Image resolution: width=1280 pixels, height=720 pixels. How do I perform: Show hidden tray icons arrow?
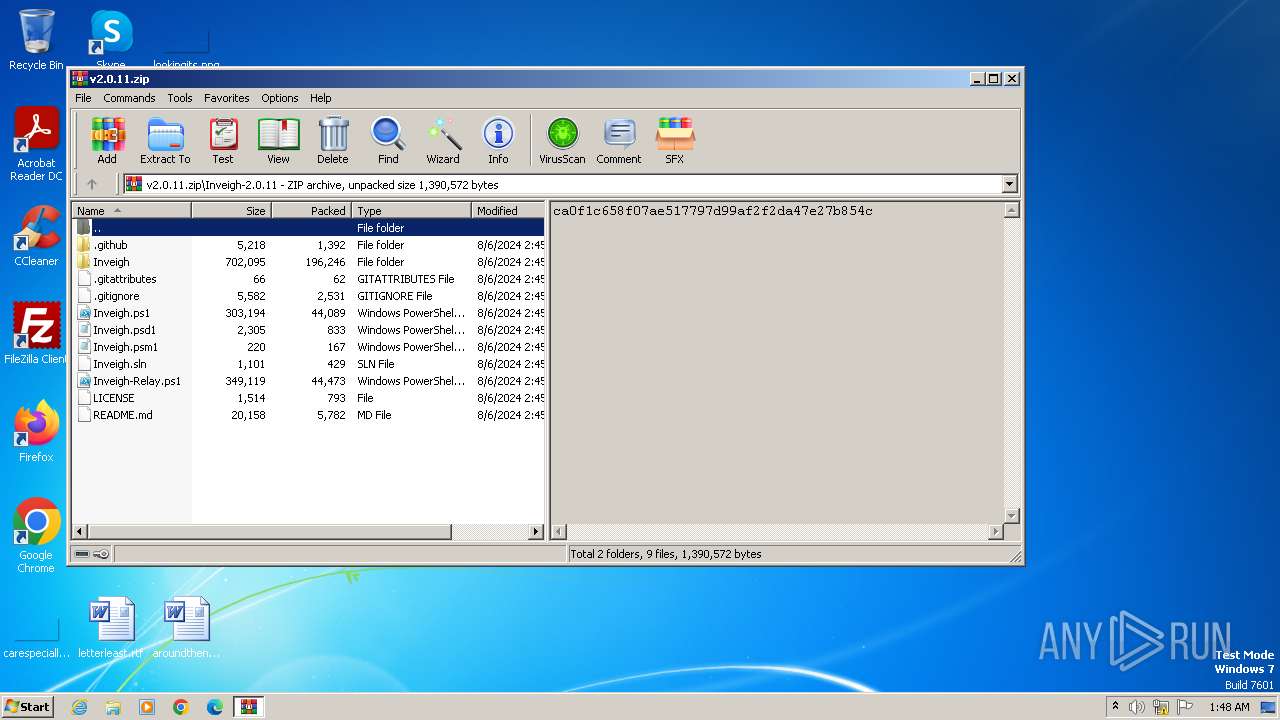point(1115,707)
